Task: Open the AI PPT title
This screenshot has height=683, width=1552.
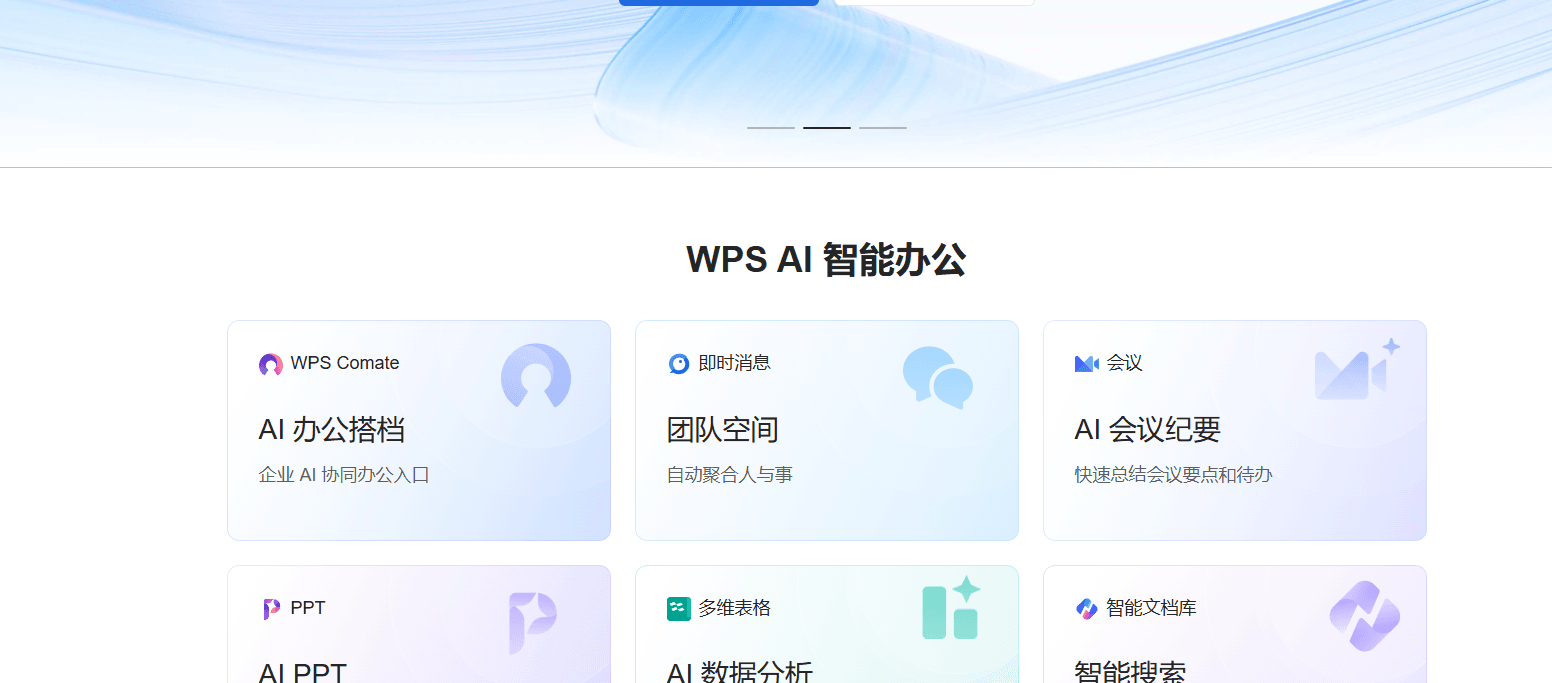Action: (303, 672)
